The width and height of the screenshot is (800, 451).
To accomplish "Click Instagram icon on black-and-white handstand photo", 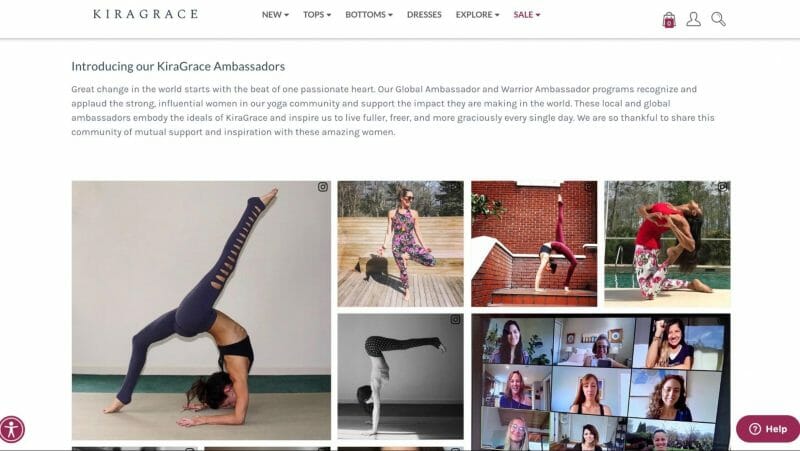I will pos(455,320).
